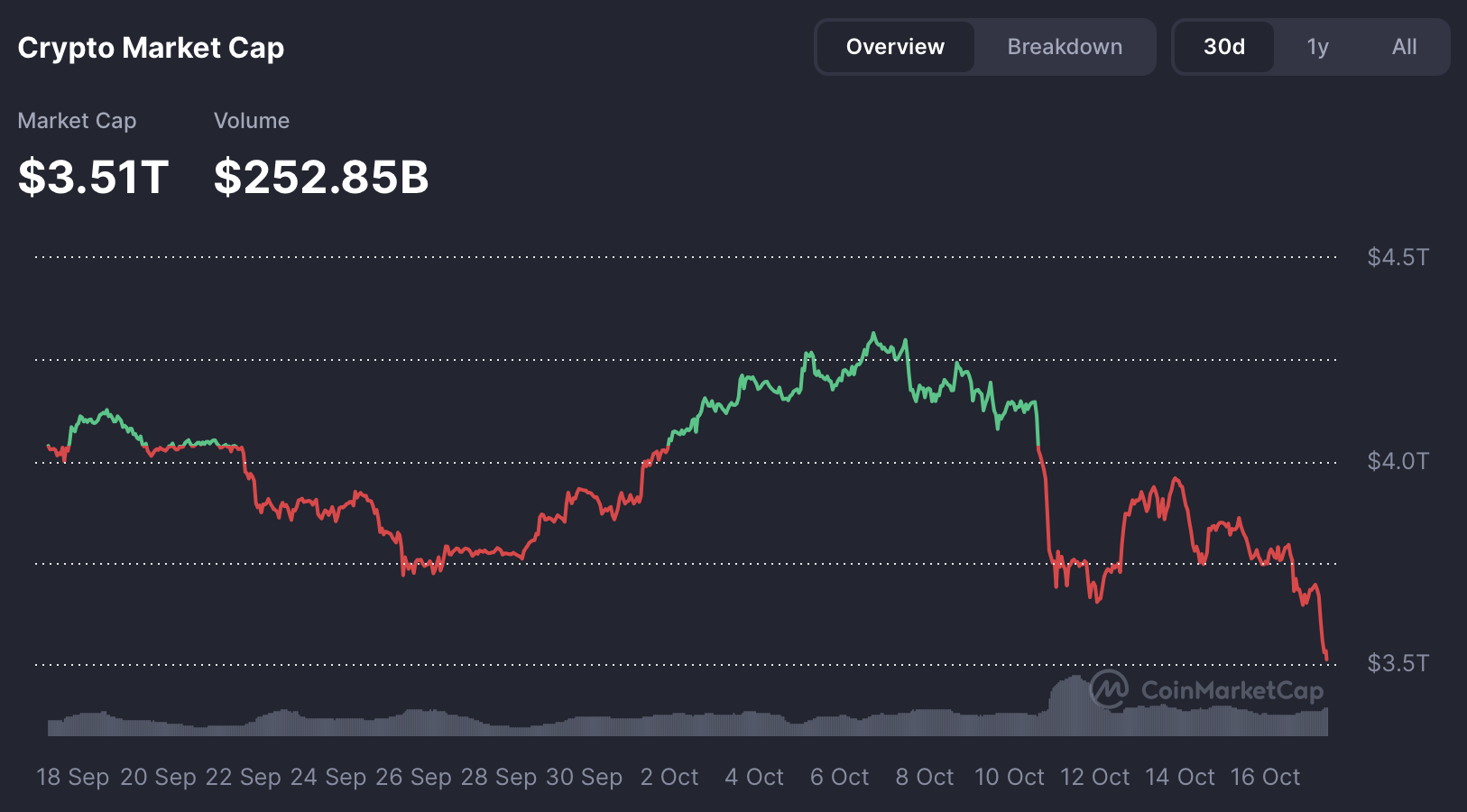Click the Volume label

click(252, 121)
